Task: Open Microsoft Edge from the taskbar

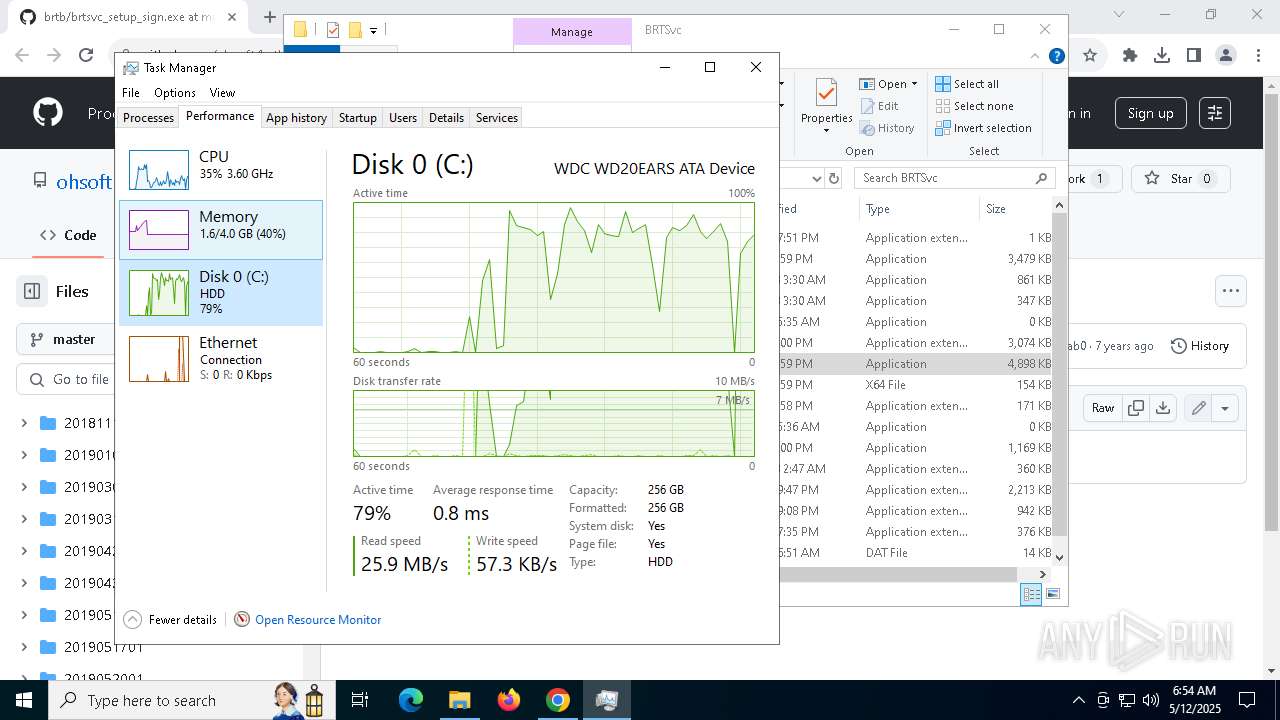Action: point(411,700)
